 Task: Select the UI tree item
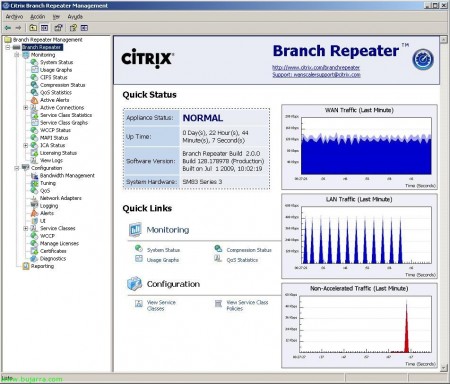tap(42, 221)
